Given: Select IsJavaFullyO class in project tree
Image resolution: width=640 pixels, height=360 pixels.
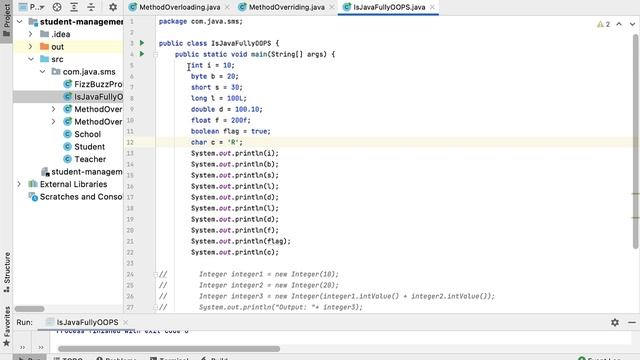Looking at the screenshot, I should point(93,97).
